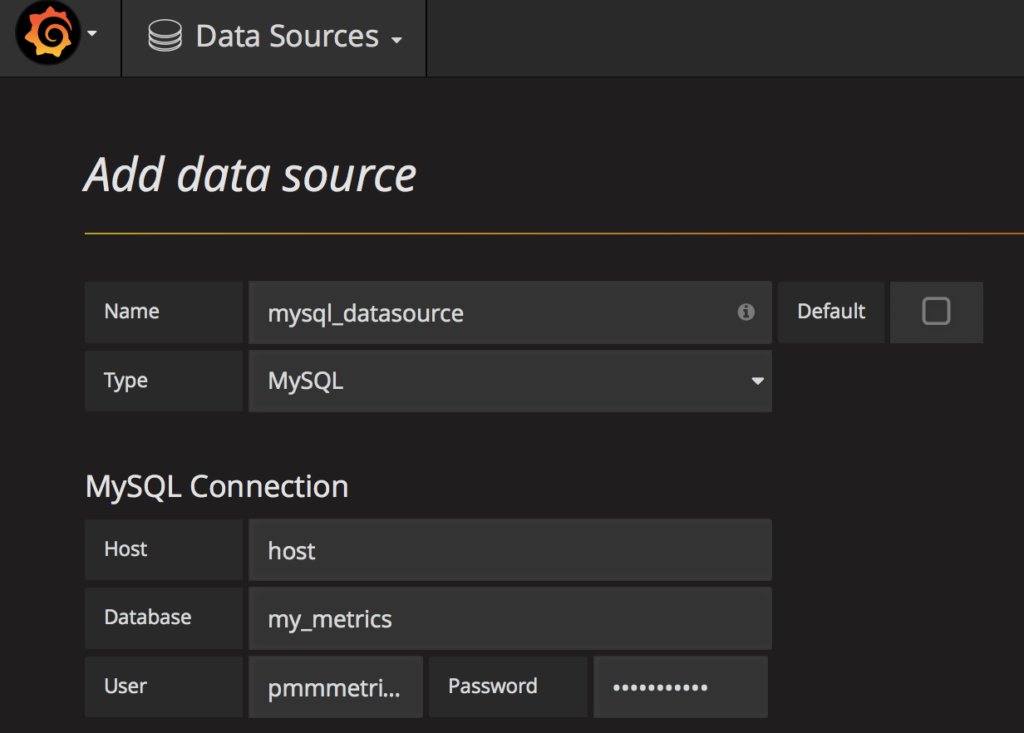Click the MySQL Connection section heading
The image size is (1024, 733).
click(x=217, y=487)
